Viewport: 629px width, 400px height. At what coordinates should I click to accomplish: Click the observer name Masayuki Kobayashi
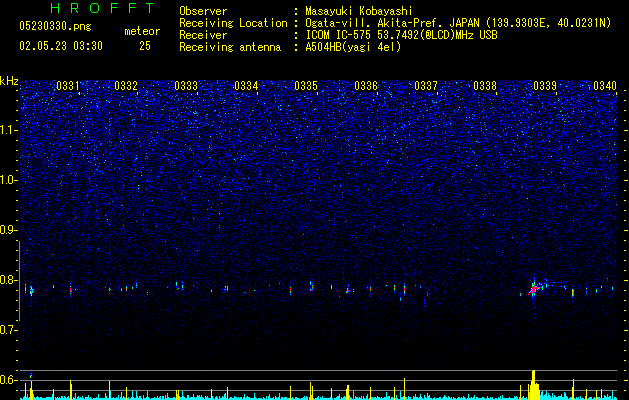pyautogui.click(x=359, y=11)
